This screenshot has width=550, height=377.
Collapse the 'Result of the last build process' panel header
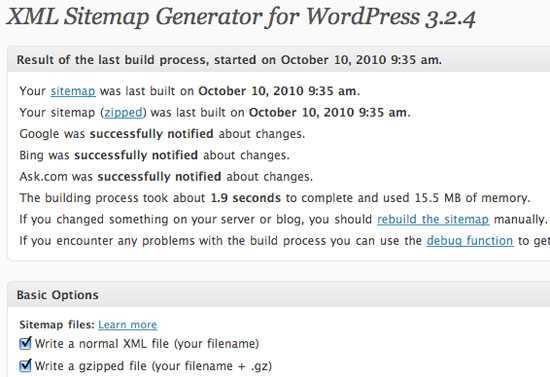[x=279, y=60]
